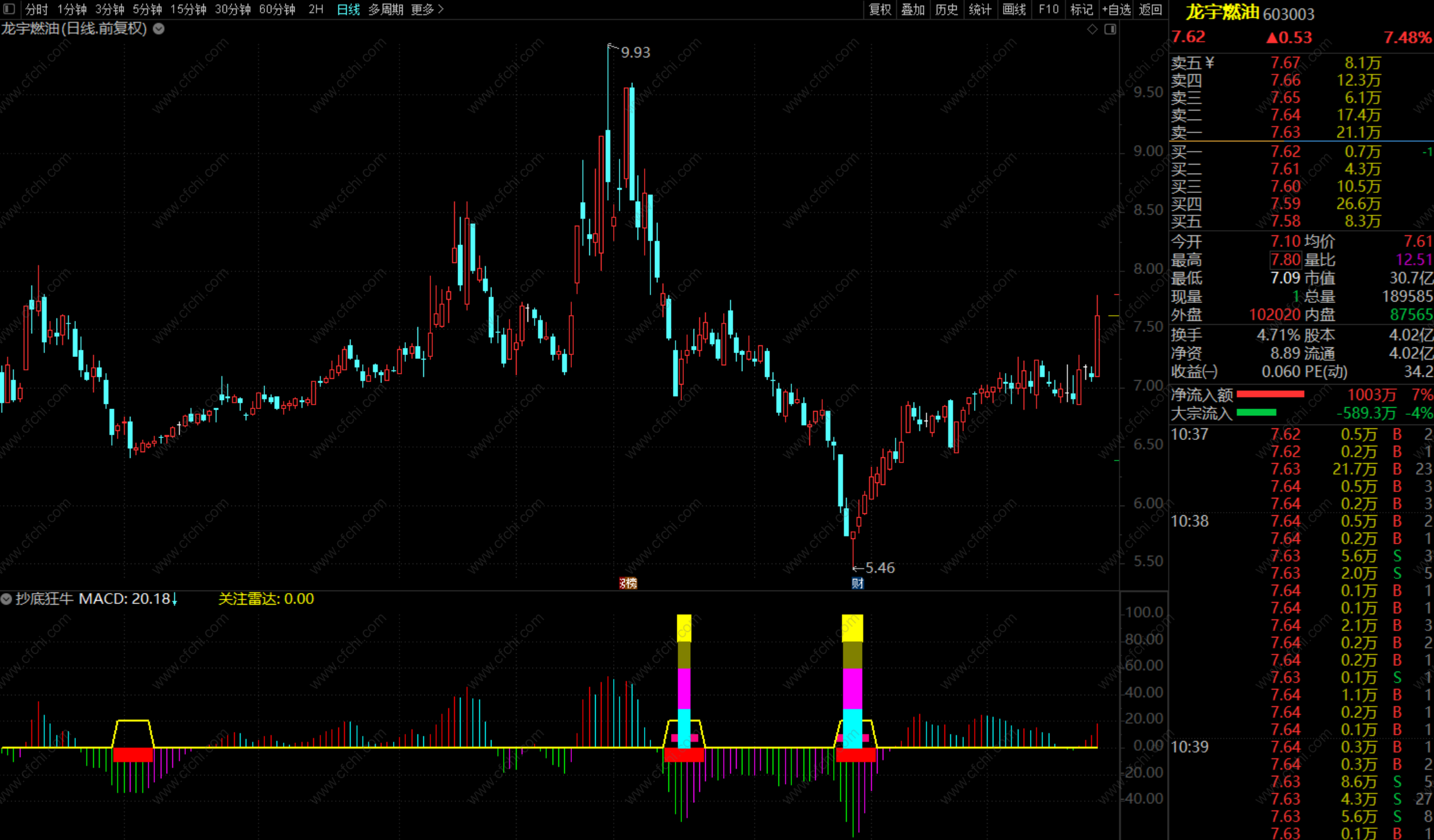The width and height of the screenshot is (1434, 840).
Task: Click the diamond icon above chart
Action: [x=1092, y=29]
